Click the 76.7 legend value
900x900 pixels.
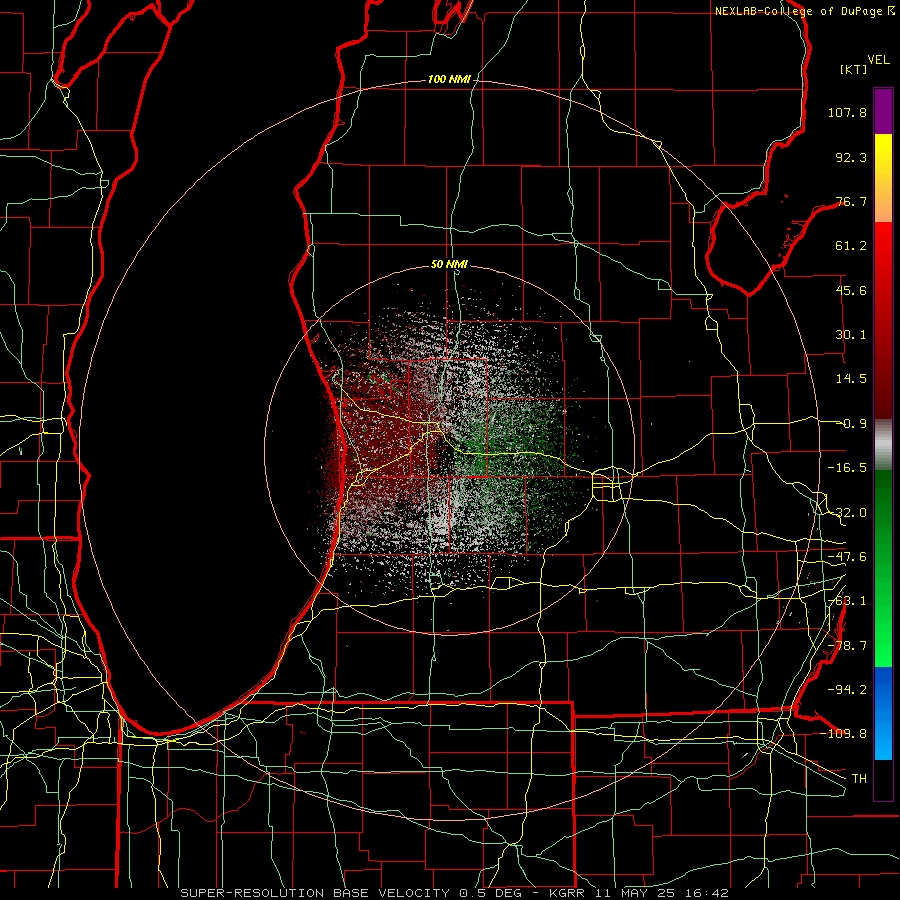point(851,201)
